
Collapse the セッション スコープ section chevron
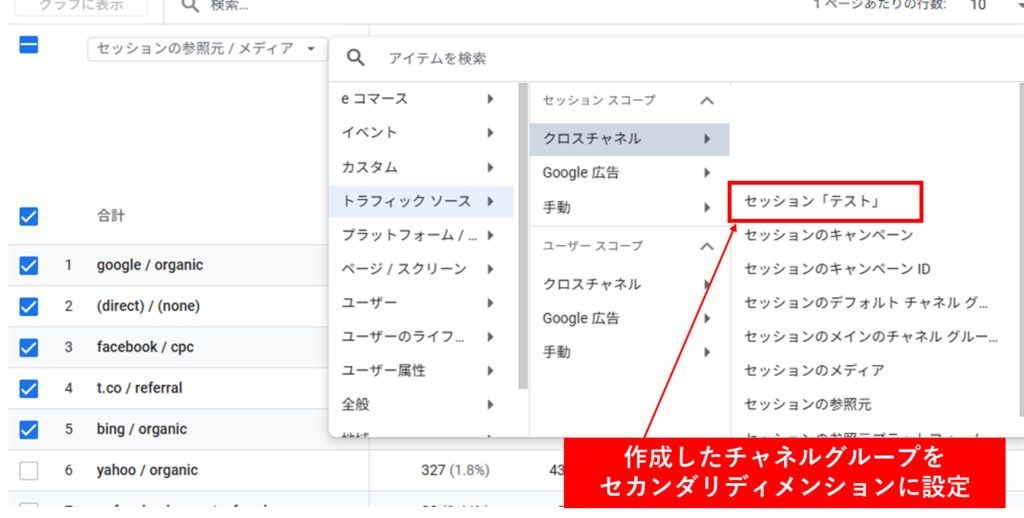(707, 101)
